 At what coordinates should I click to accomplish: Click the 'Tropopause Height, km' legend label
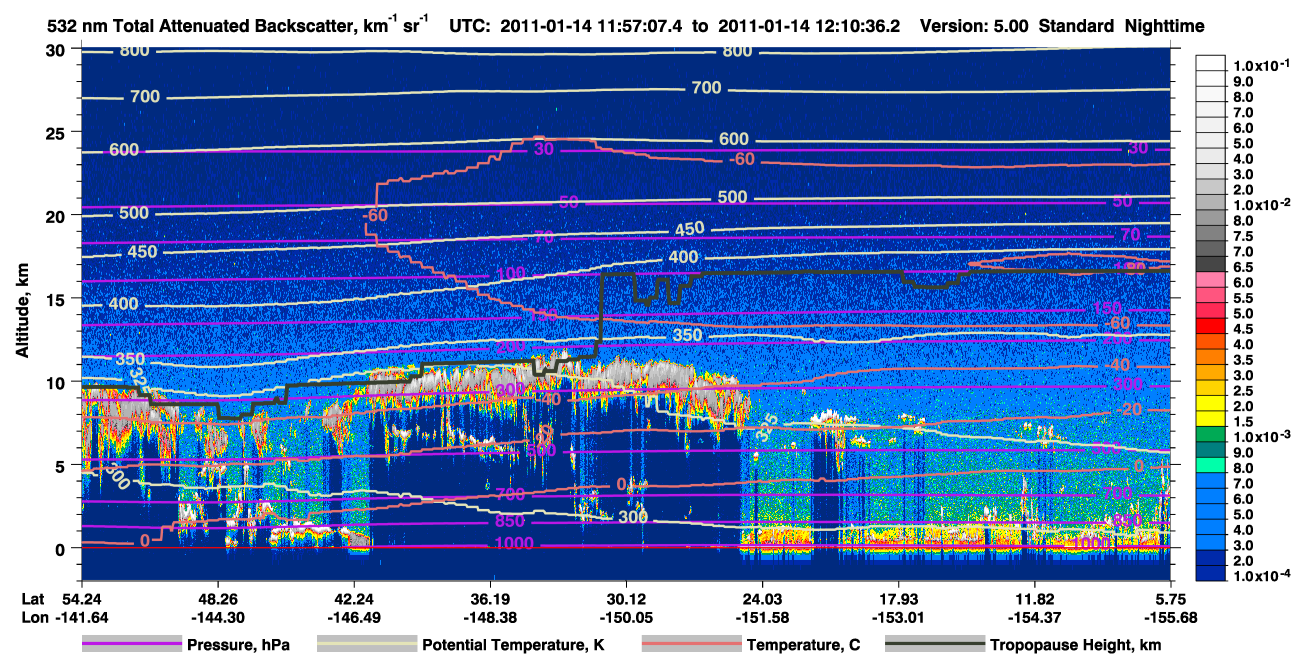(x=1075, y=645)
